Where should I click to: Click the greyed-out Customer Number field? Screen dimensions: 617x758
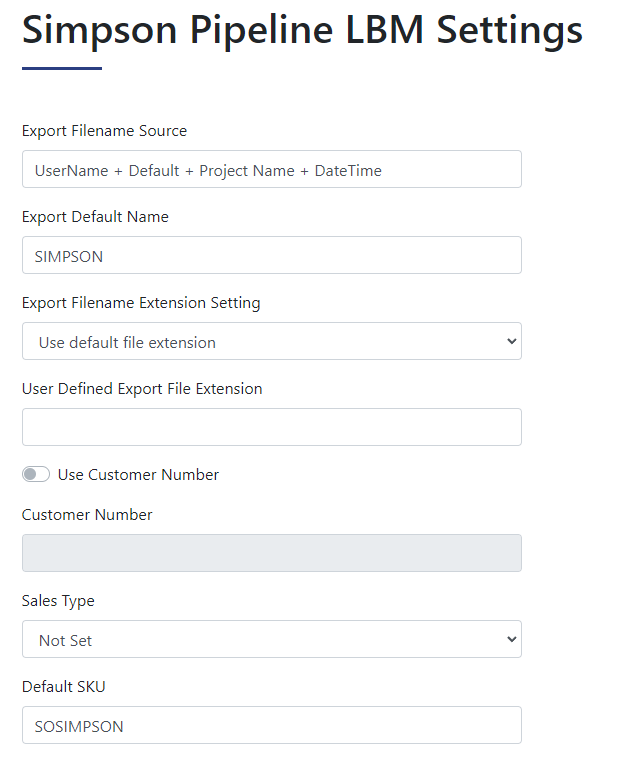pyautogui.click(x=272, y=553)
